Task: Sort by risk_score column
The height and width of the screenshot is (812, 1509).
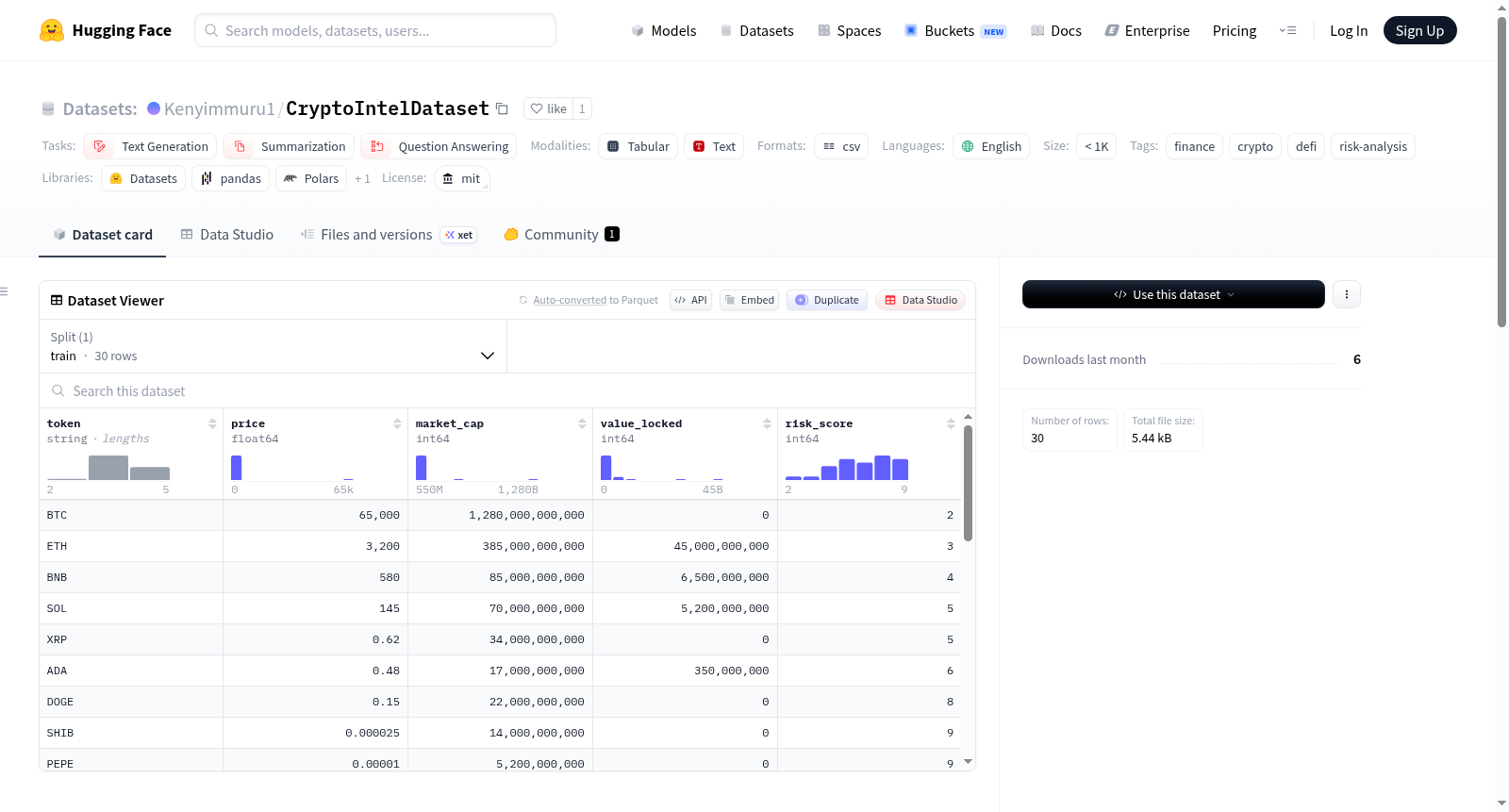Action: coord(951,423)
